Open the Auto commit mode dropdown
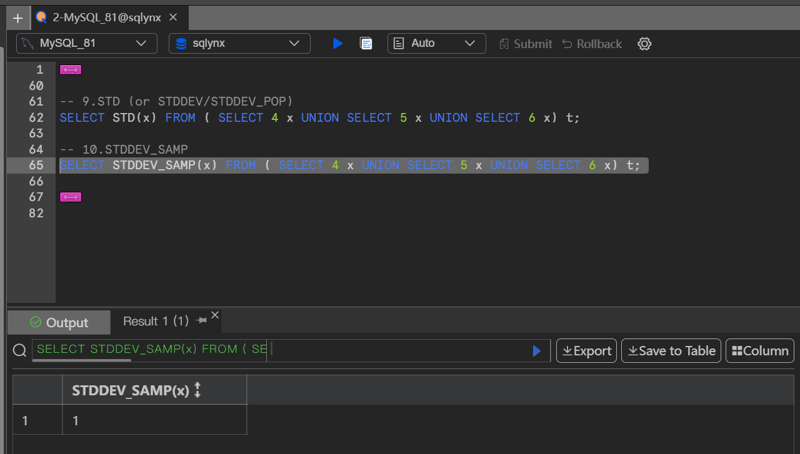Image resolution: width=800 pixels, height=454 pixels. pyautogui.click(x=436, y=43)
